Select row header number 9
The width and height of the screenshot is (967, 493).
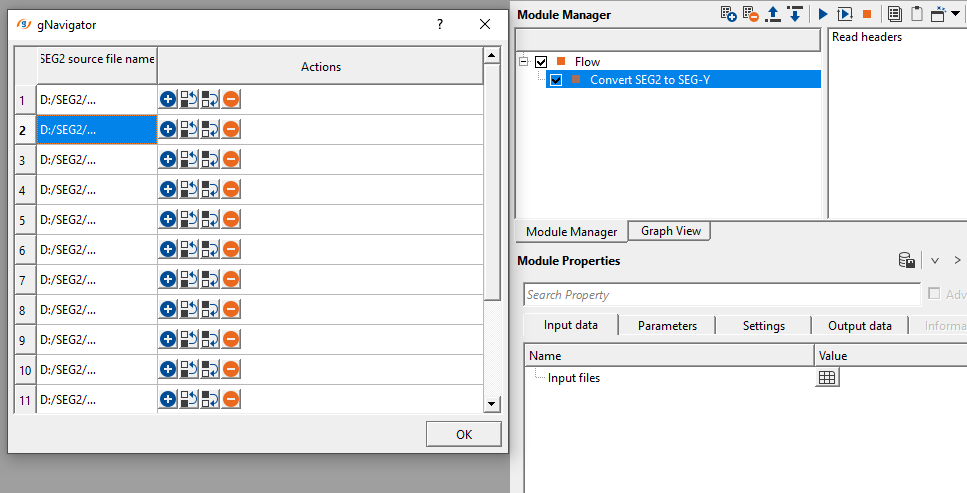[x=25, y=340]
